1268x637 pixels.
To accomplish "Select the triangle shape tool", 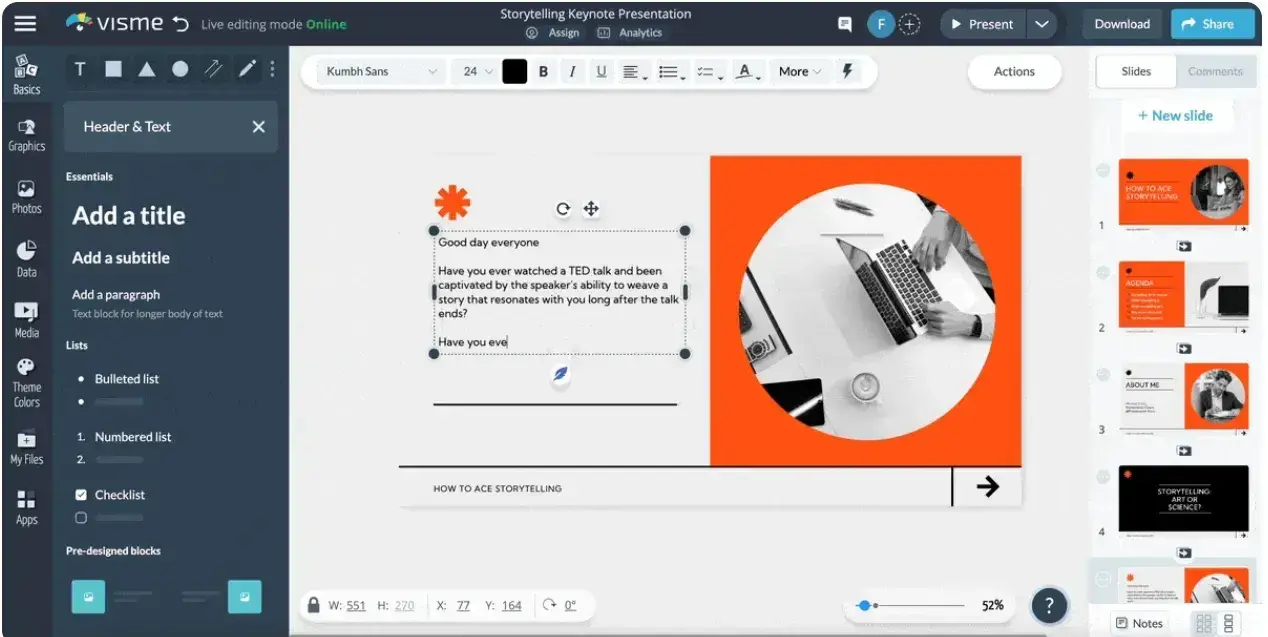I will tap(146, 69).
